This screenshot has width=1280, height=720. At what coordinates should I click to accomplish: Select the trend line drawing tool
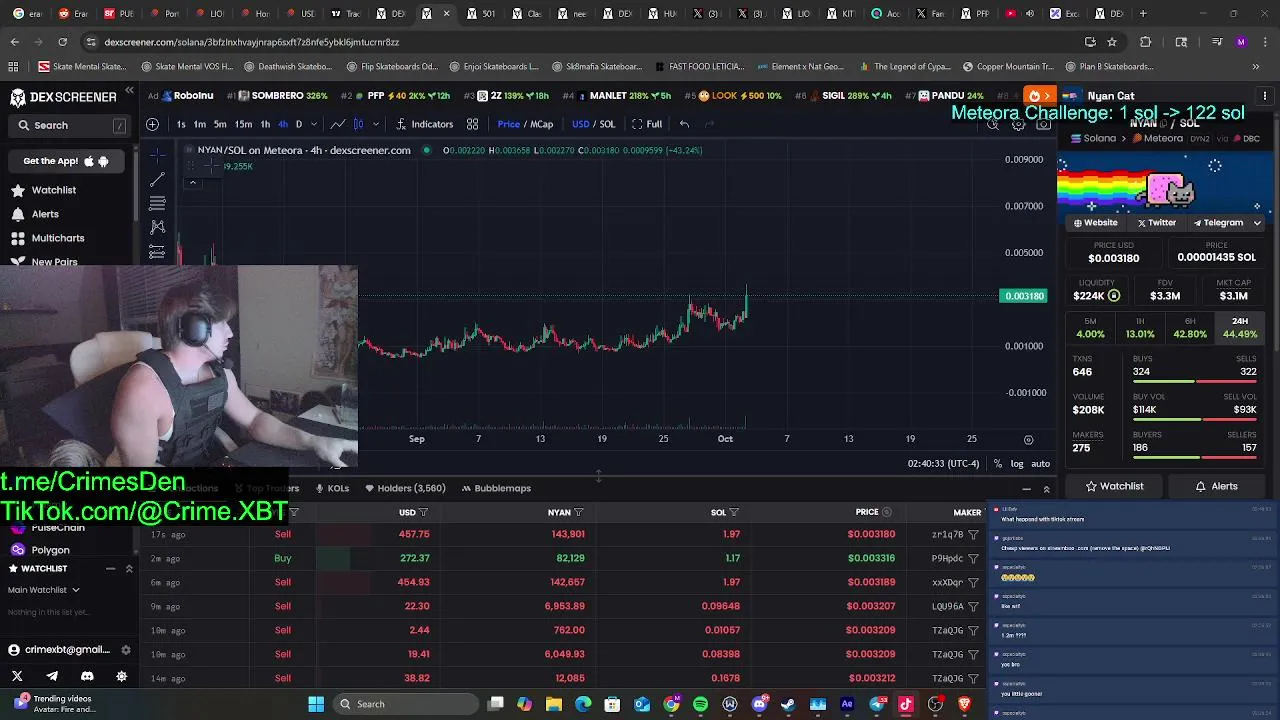point(157,179)
